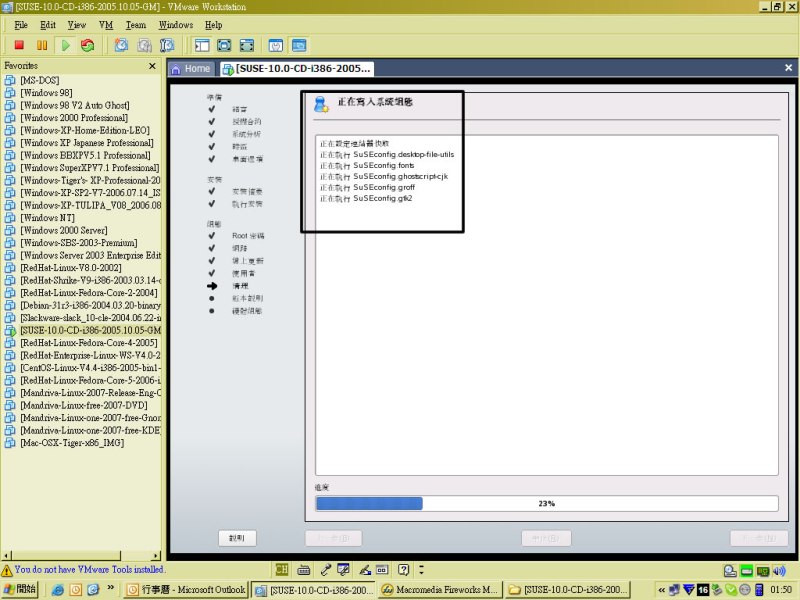Click the Full Screen toolbar icon

(224, 45)
